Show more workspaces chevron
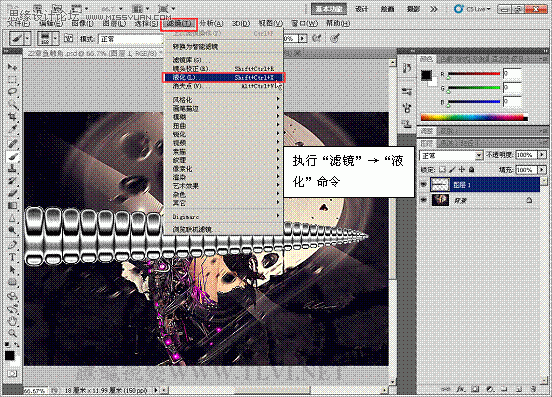 (x=433, y=9)
